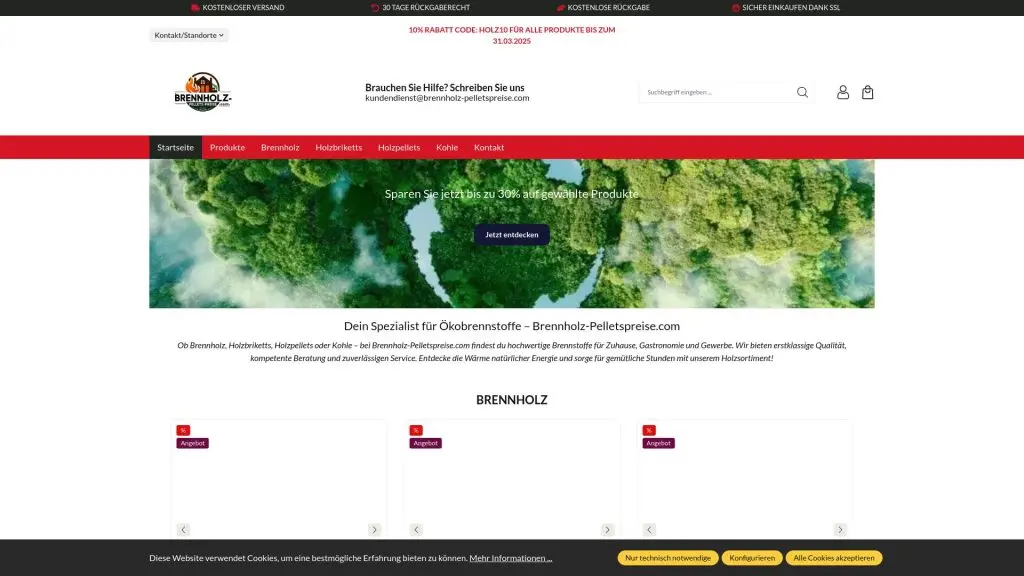Viewport: 1024px width, 576px height.
Task: Click the left arrow on third product card
Action: point(649,529)
